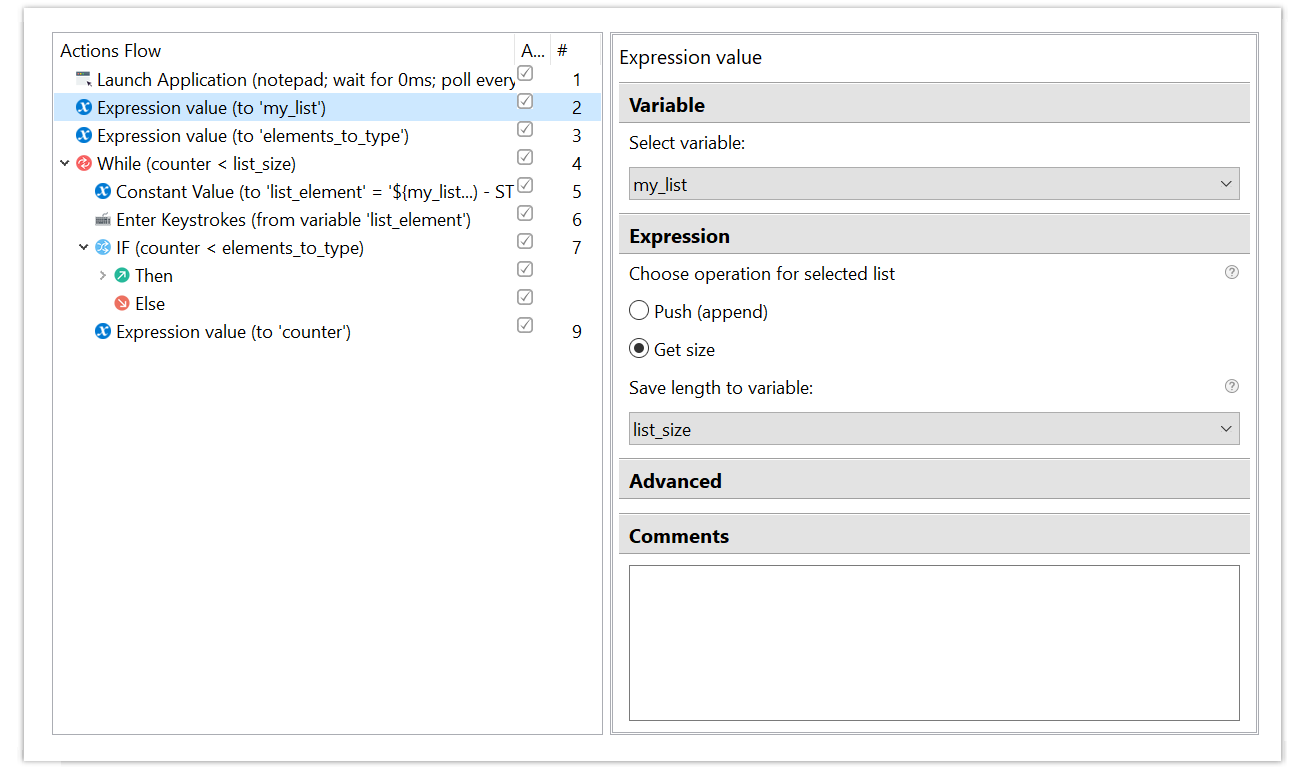Click row number 6 in the # column
Screen dimensions: 1305x778
point(577,219)
